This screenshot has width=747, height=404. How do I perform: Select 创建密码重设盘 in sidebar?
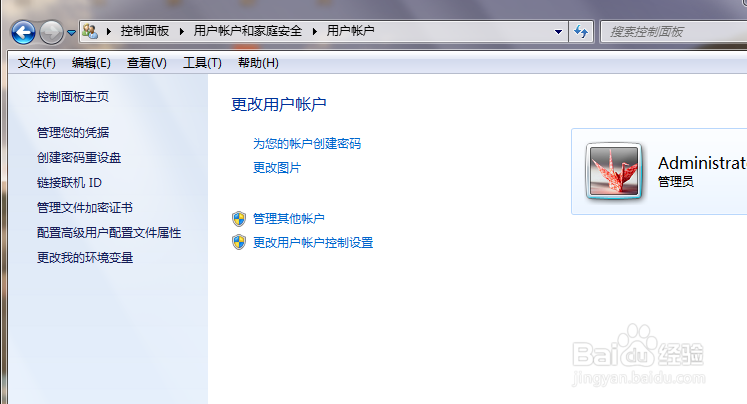79,158
